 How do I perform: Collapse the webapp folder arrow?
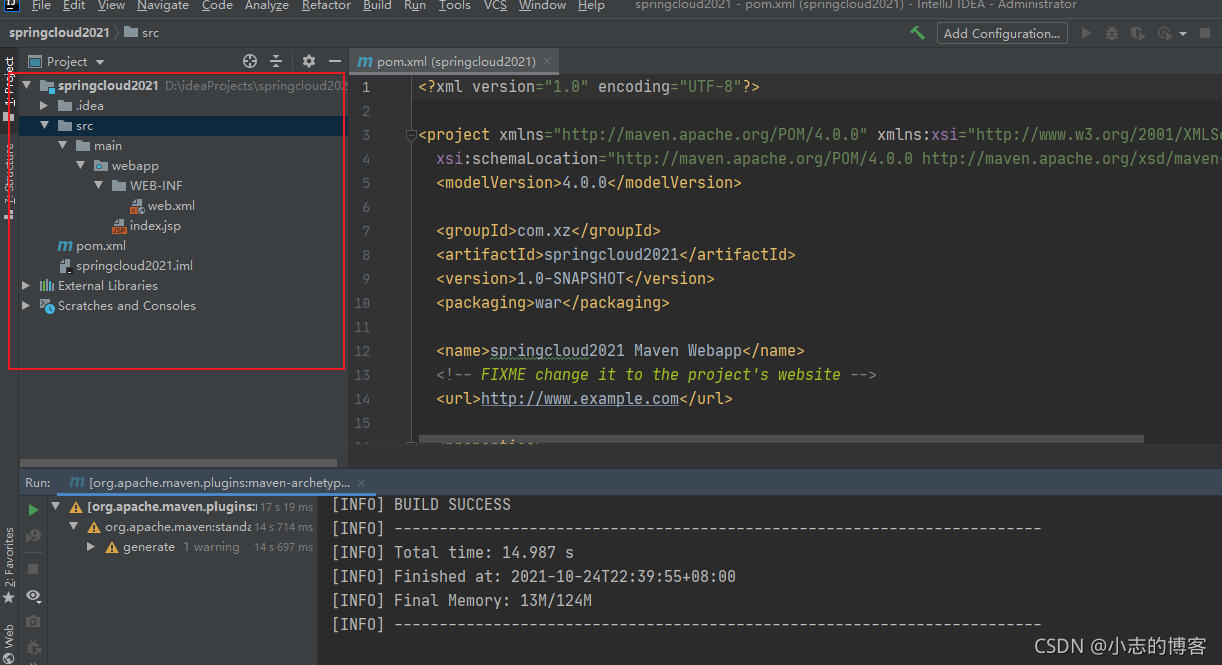click(81, 165)
